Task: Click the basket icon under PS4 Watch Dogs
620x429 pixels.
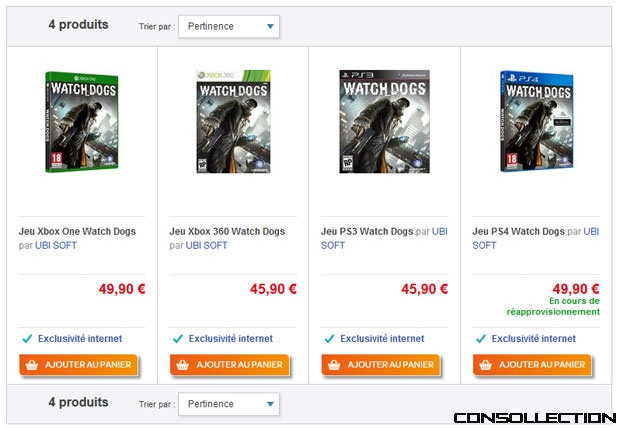Action: click(486, 365)
